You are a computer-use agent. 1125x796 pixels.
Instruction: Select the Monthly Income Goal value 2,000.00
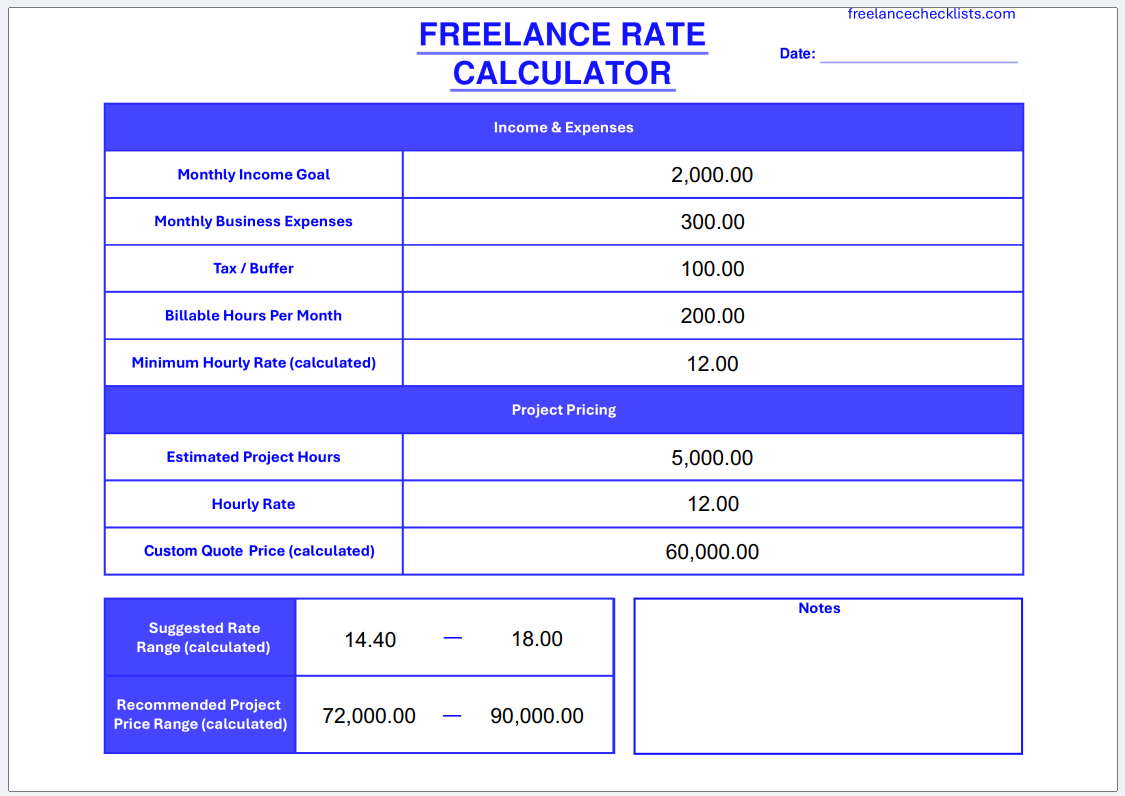tap(712, 174)
